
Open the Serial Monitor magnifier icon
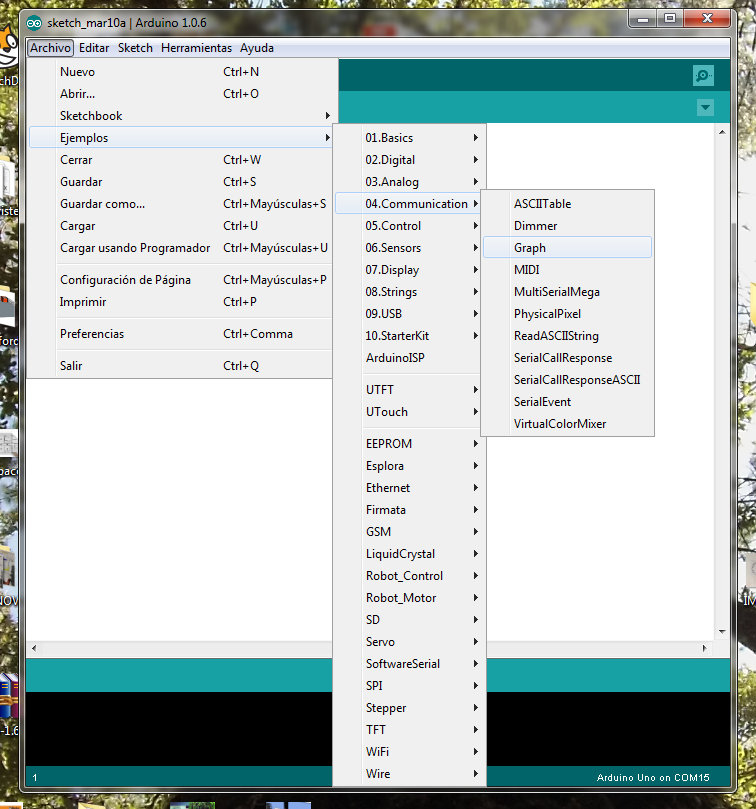coord(703,75)
